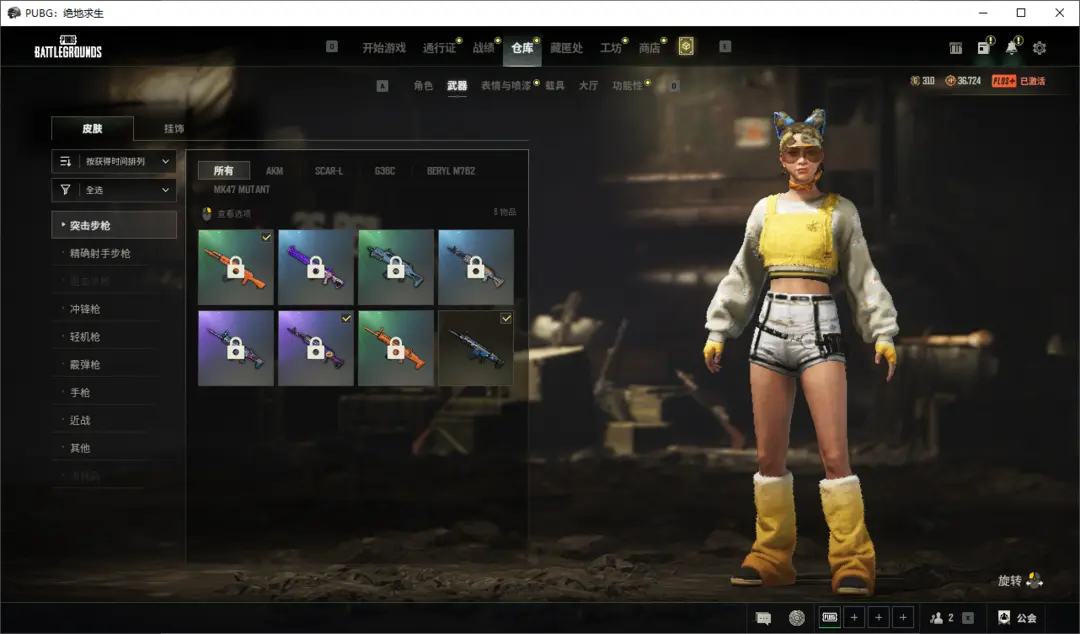1080x634 pixels.
Task: Select the SCAR-L weapon filter tab
Action: [x=329, y=171]
